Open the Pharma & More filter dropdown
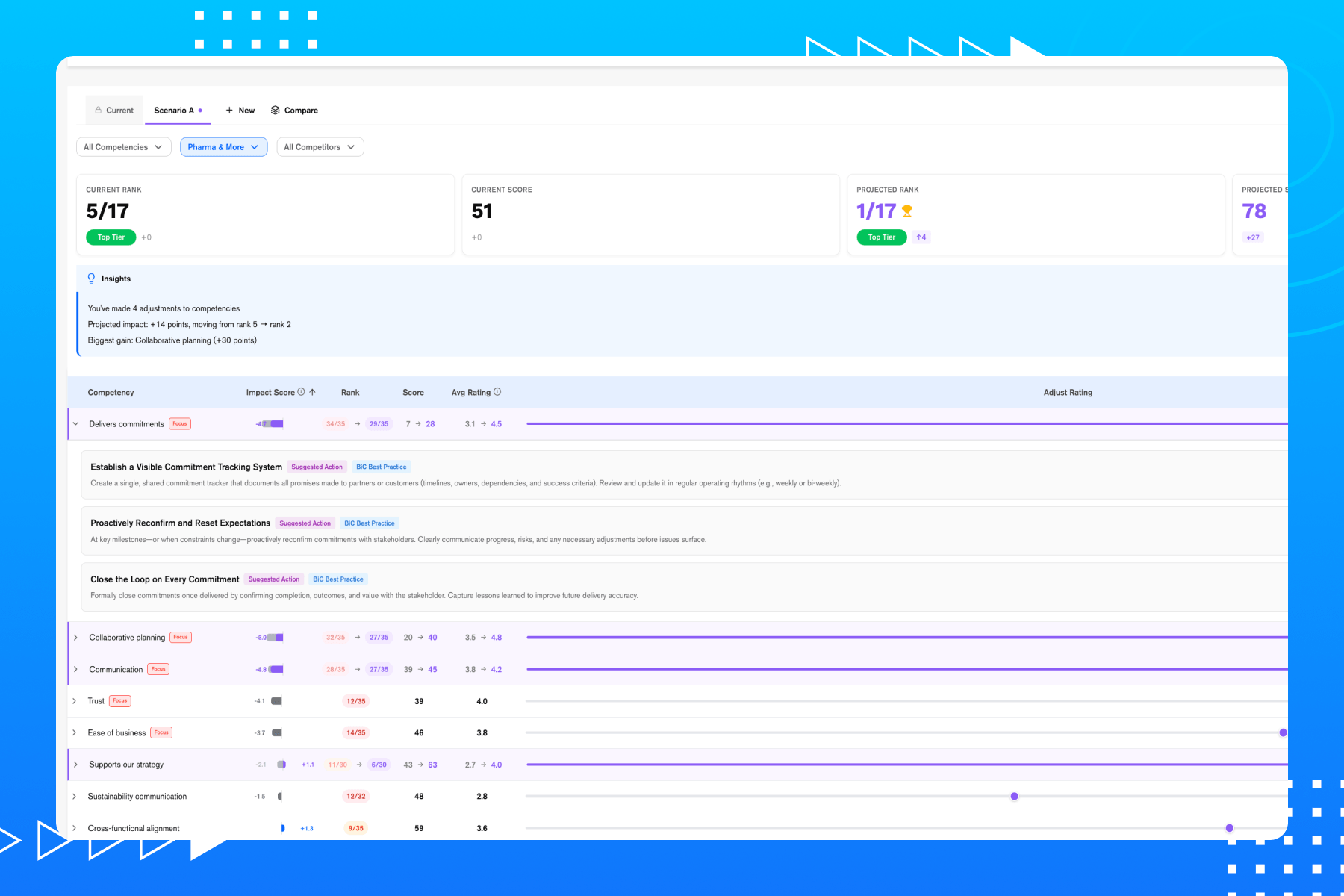The height and width of the screenshot is (896, 1344). (224, 147)
